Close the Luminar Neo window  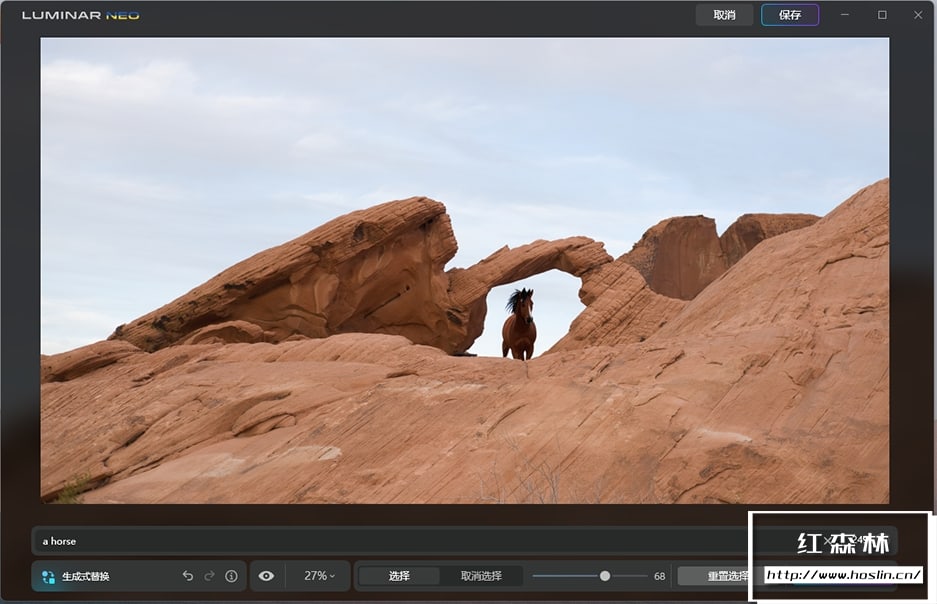(x=918, y=15)
